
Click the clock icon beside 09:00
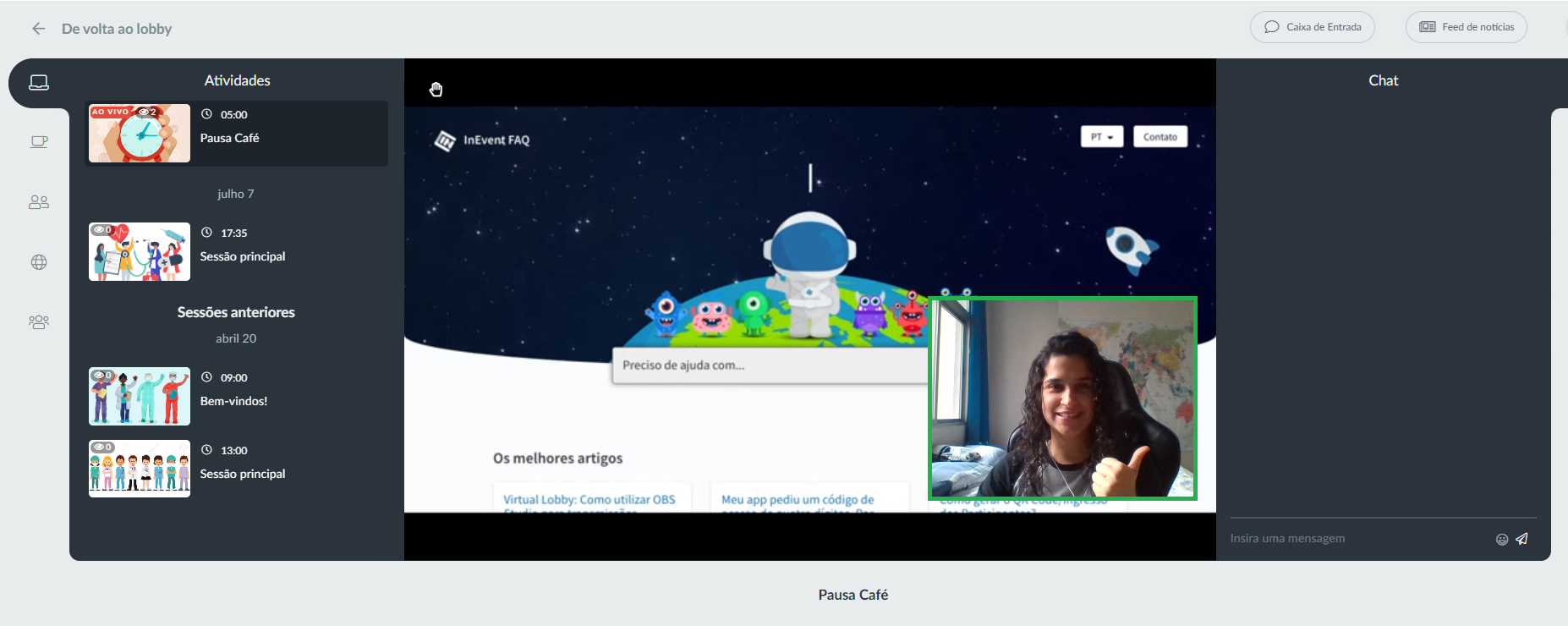point(206,377)
